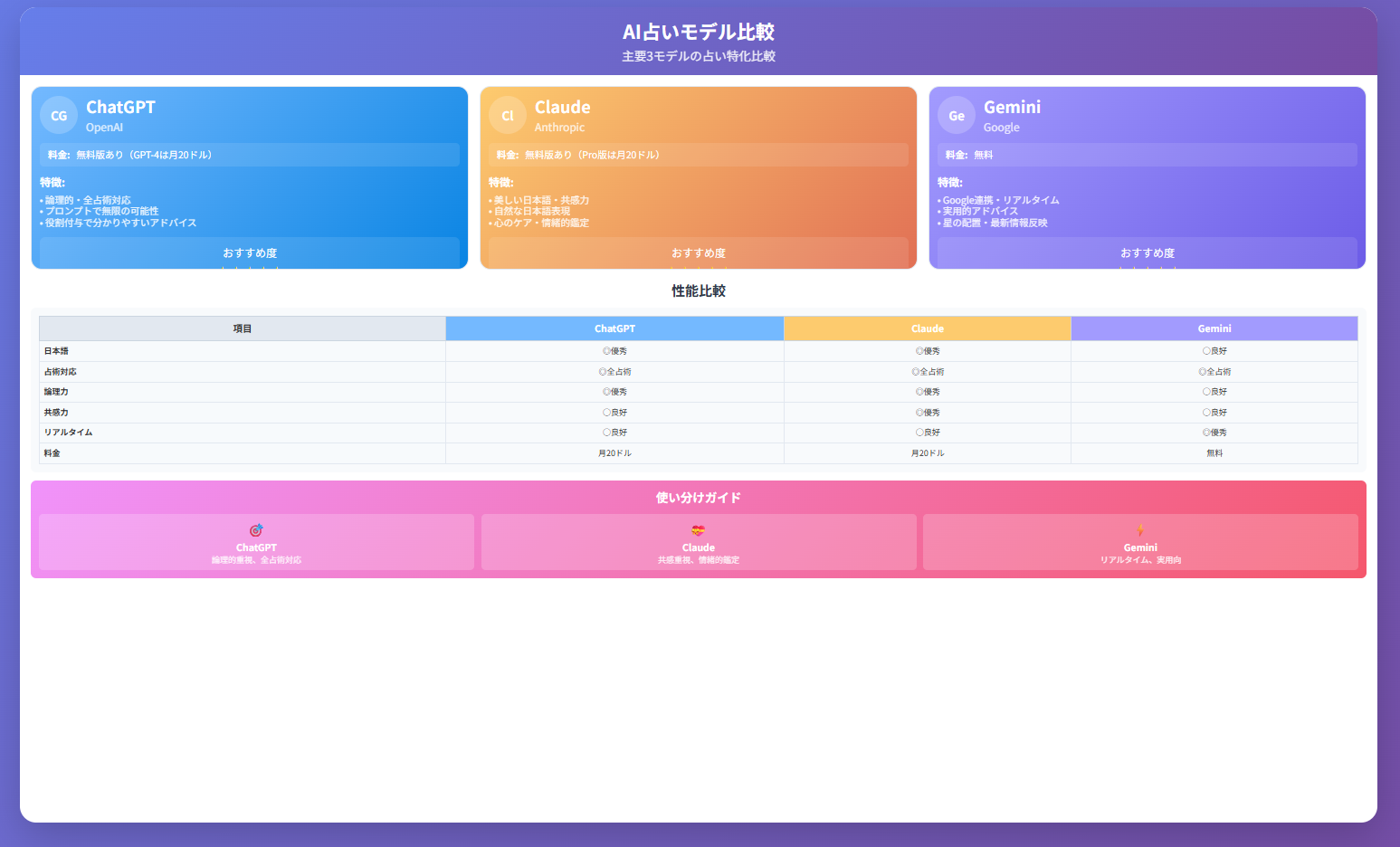Switch to the Claude column header tab
Screen dimensions: 1400x847
click(x=927, y=328)
